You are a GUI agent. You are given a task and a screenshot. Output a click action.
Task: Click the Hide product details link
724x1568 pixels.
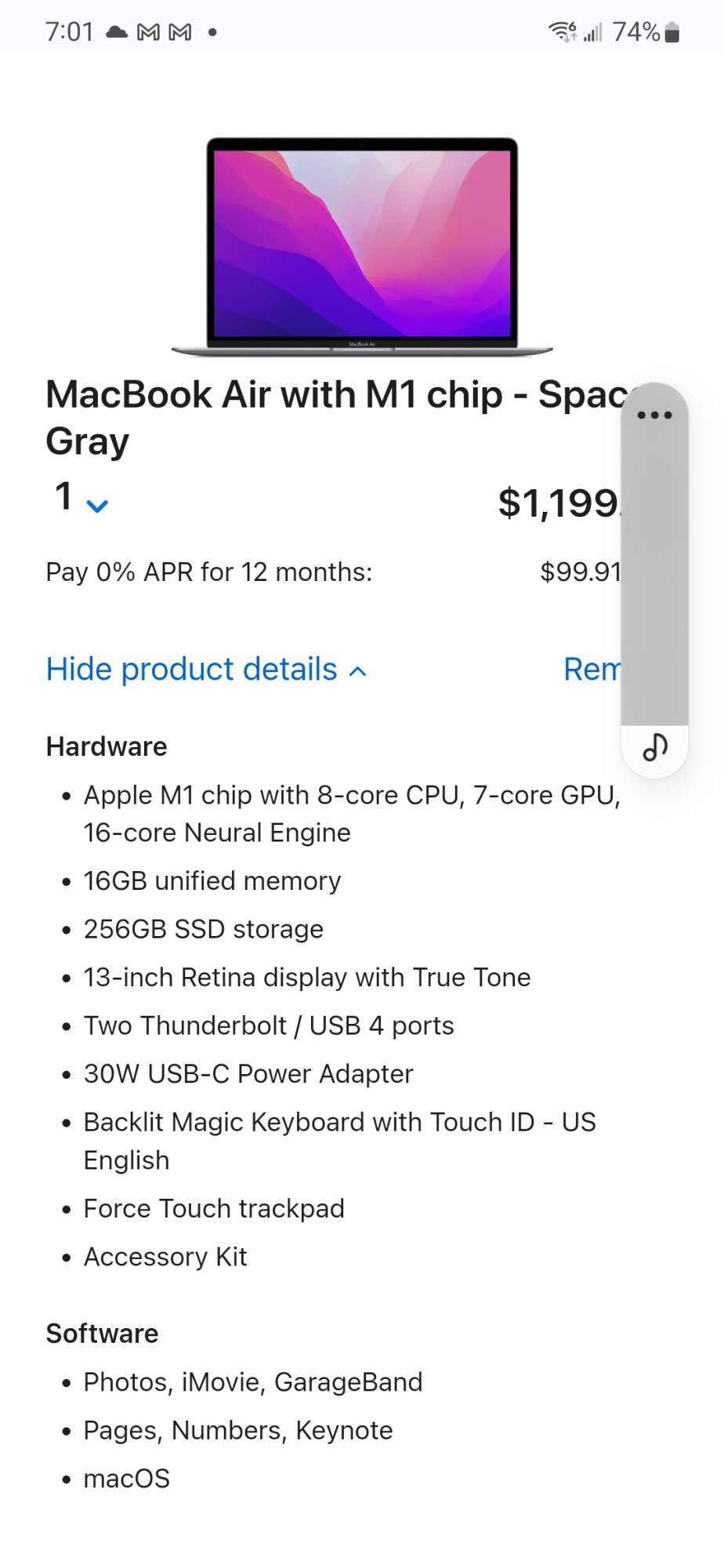pyautogui.click(x=191, y=670)
